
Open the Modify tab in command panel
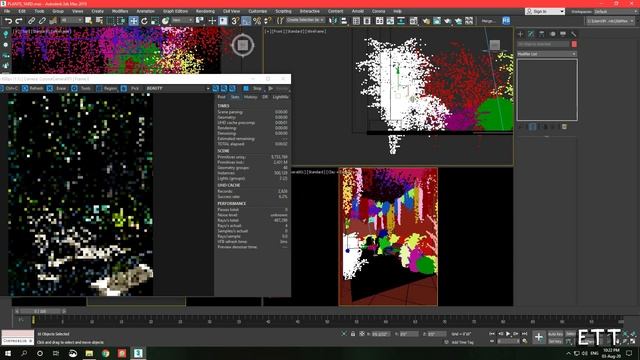pos(531,34)
